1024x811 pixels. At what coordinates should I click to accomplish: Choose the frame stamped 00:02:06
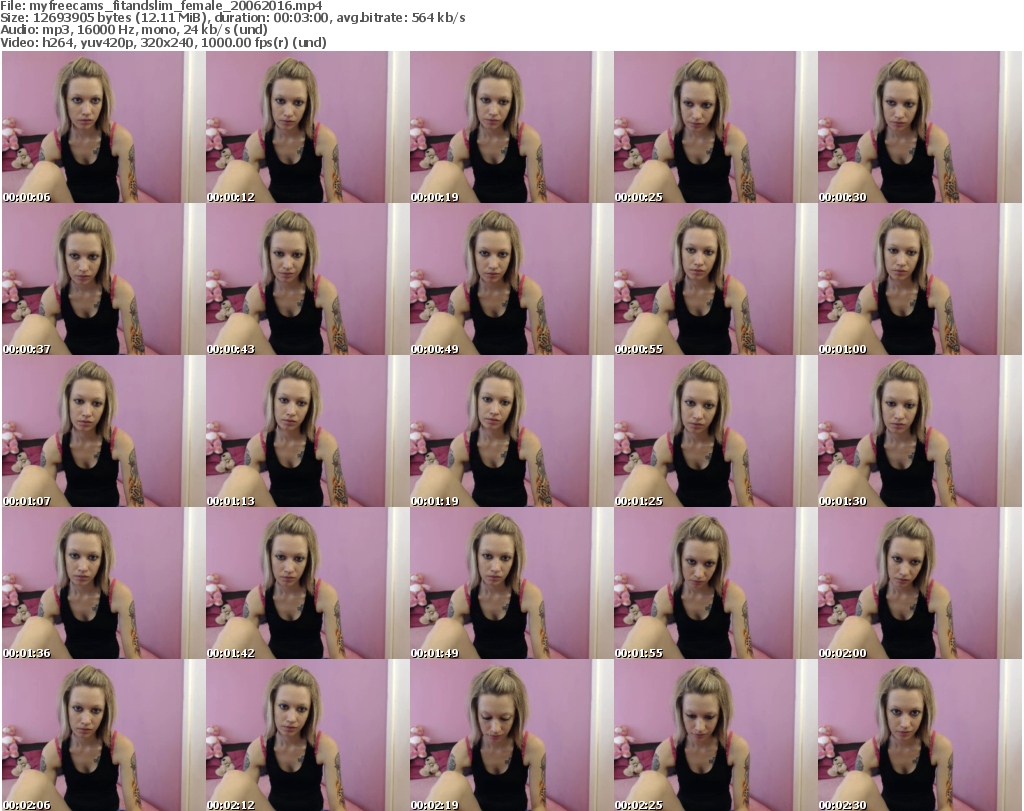[x=104, y=735]
